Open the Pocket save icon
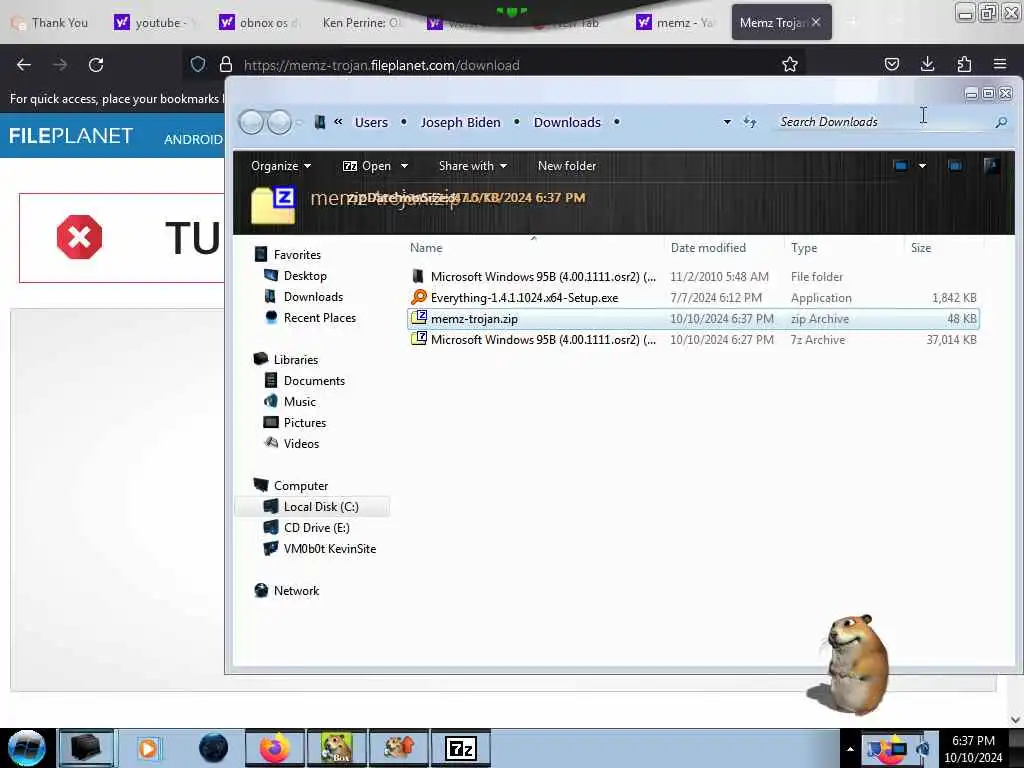 [891, 64]
